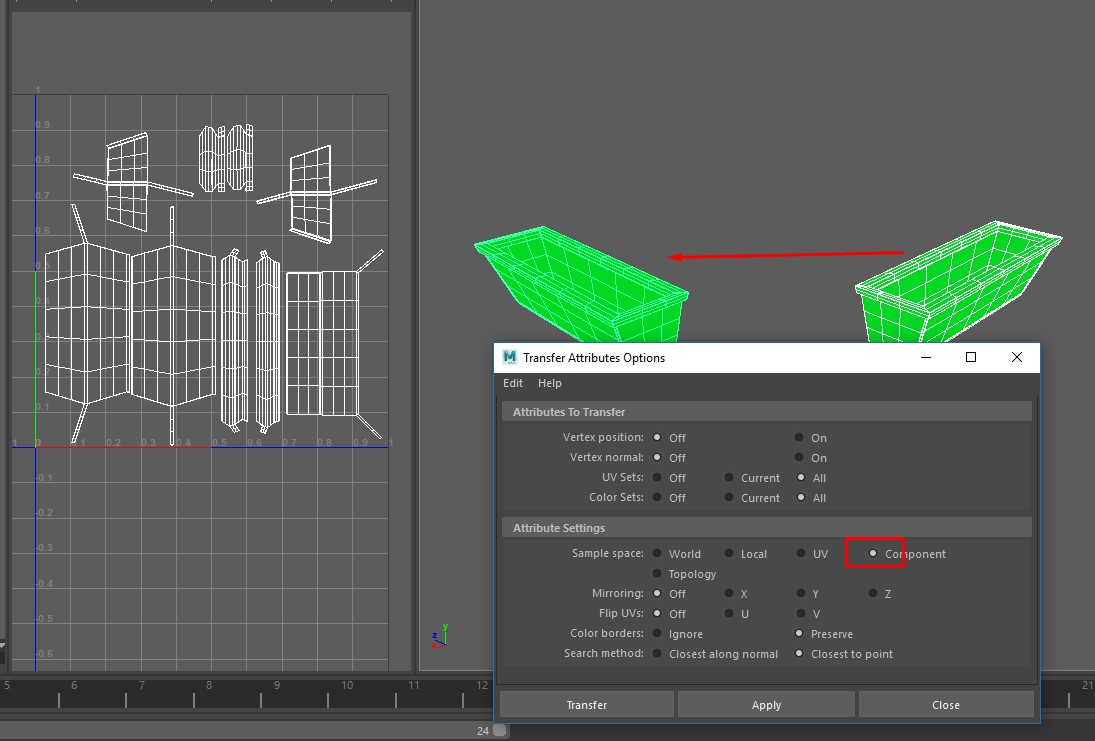This screenshot has width=1095, height=741.
Task: Open the Edit menu in the dialog
Action: tap(512, 383)
